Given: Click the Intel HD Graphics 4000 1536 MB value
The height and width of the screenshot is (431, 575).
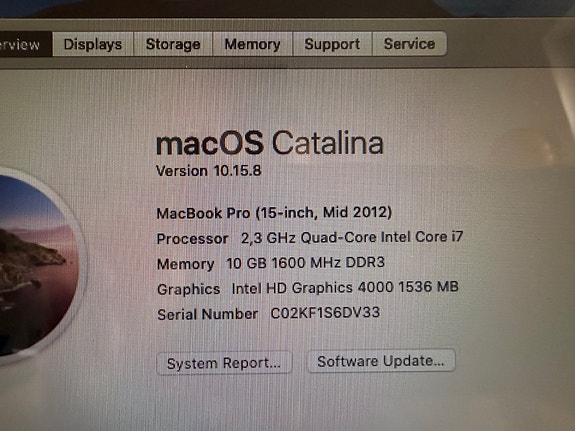Looking at the screenshot, I should [345, 288].
